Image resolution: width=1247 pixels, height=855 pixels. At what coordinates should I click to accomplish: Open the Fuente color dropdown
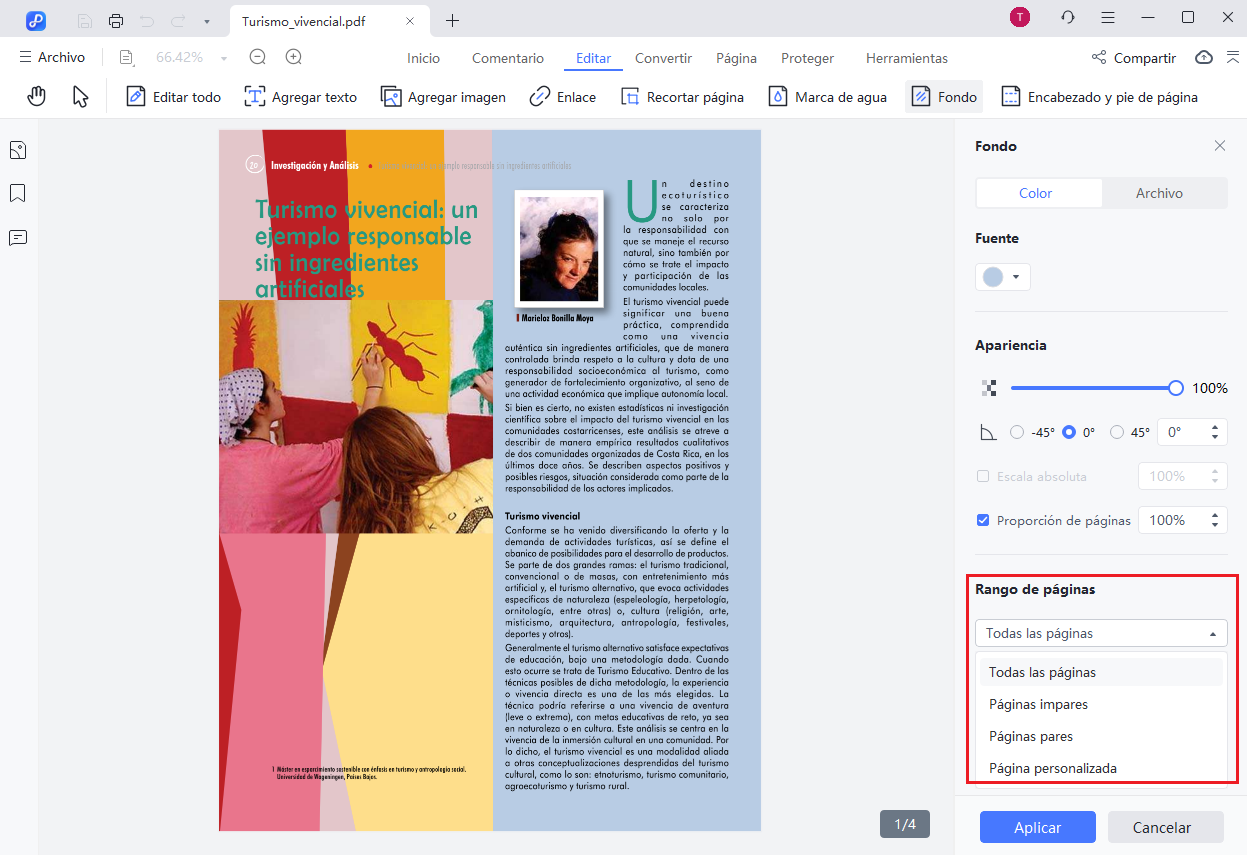click(1002, 276)
